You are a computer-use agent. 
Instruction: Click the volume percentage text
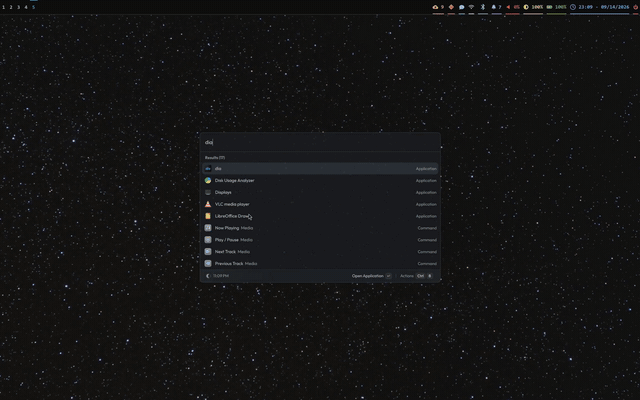[517, 7]
